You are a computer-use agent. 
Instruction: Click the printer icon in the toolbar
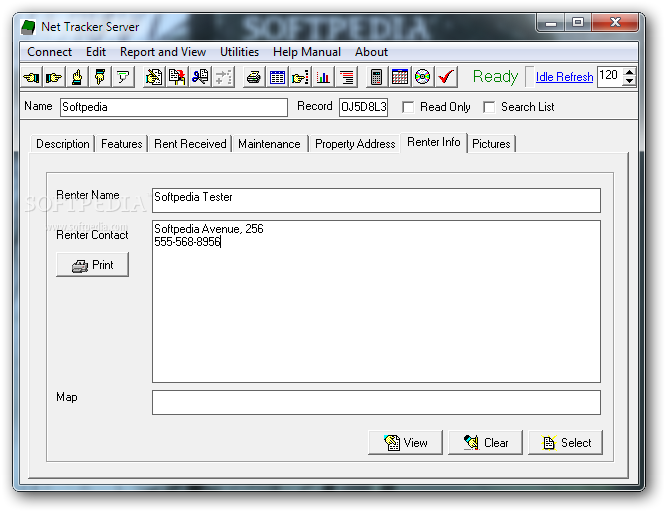[254, 77]
